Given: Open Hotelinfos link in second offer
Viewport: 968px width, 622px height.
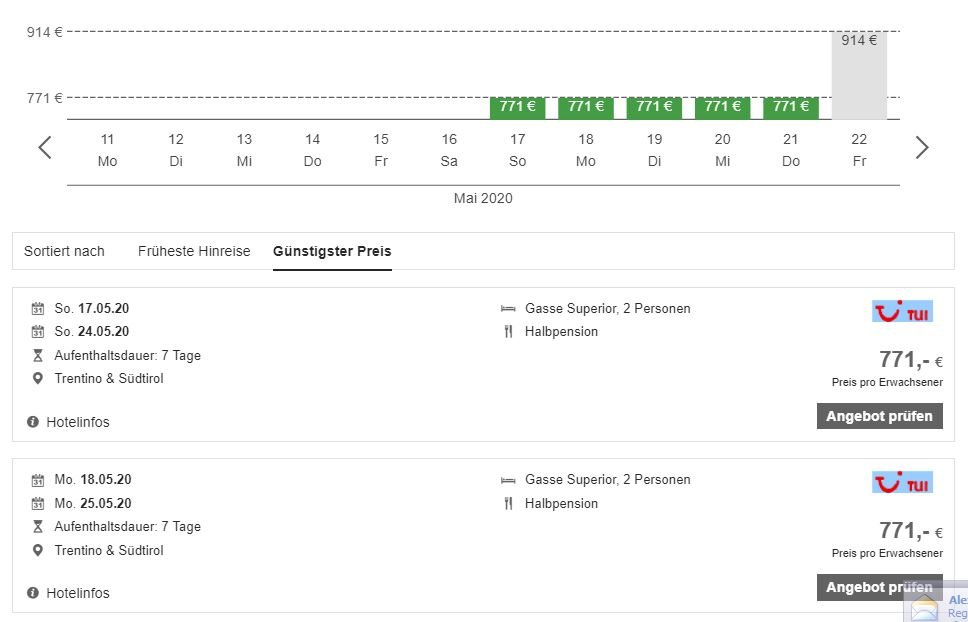Looking at the screenshot, I should (77, 593).
